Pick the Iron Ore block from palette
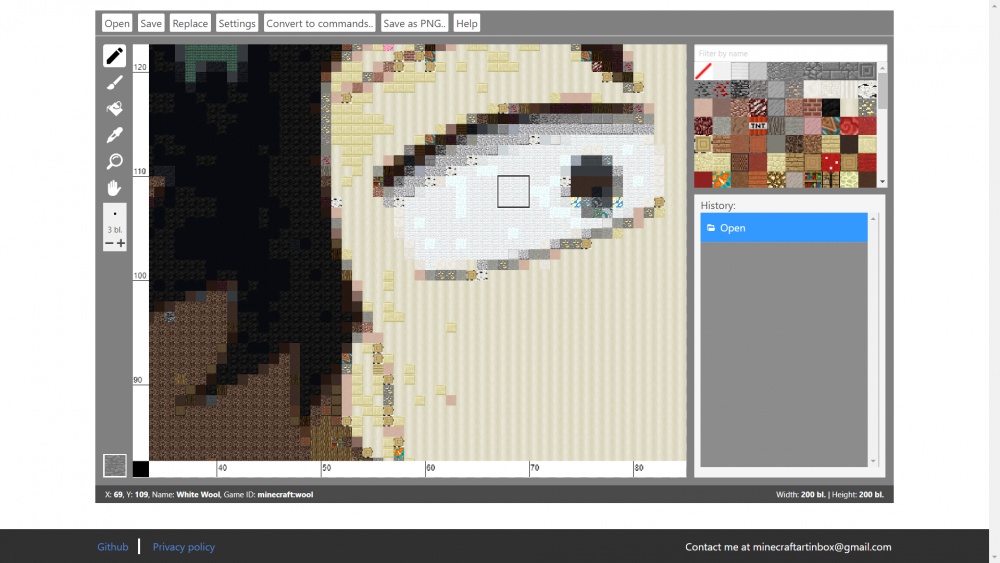This screenshot has width=1000, height=563. [x=794, y=89]
